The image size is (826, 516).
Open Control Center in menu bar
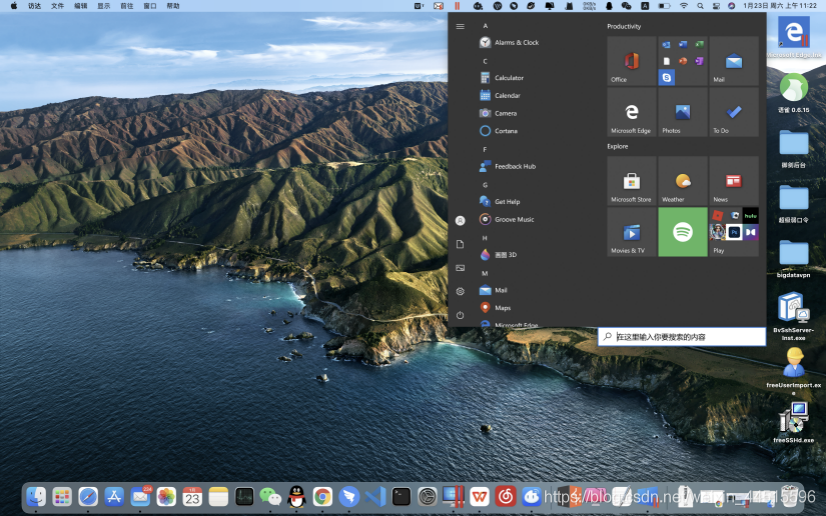[x=716, y=6]
